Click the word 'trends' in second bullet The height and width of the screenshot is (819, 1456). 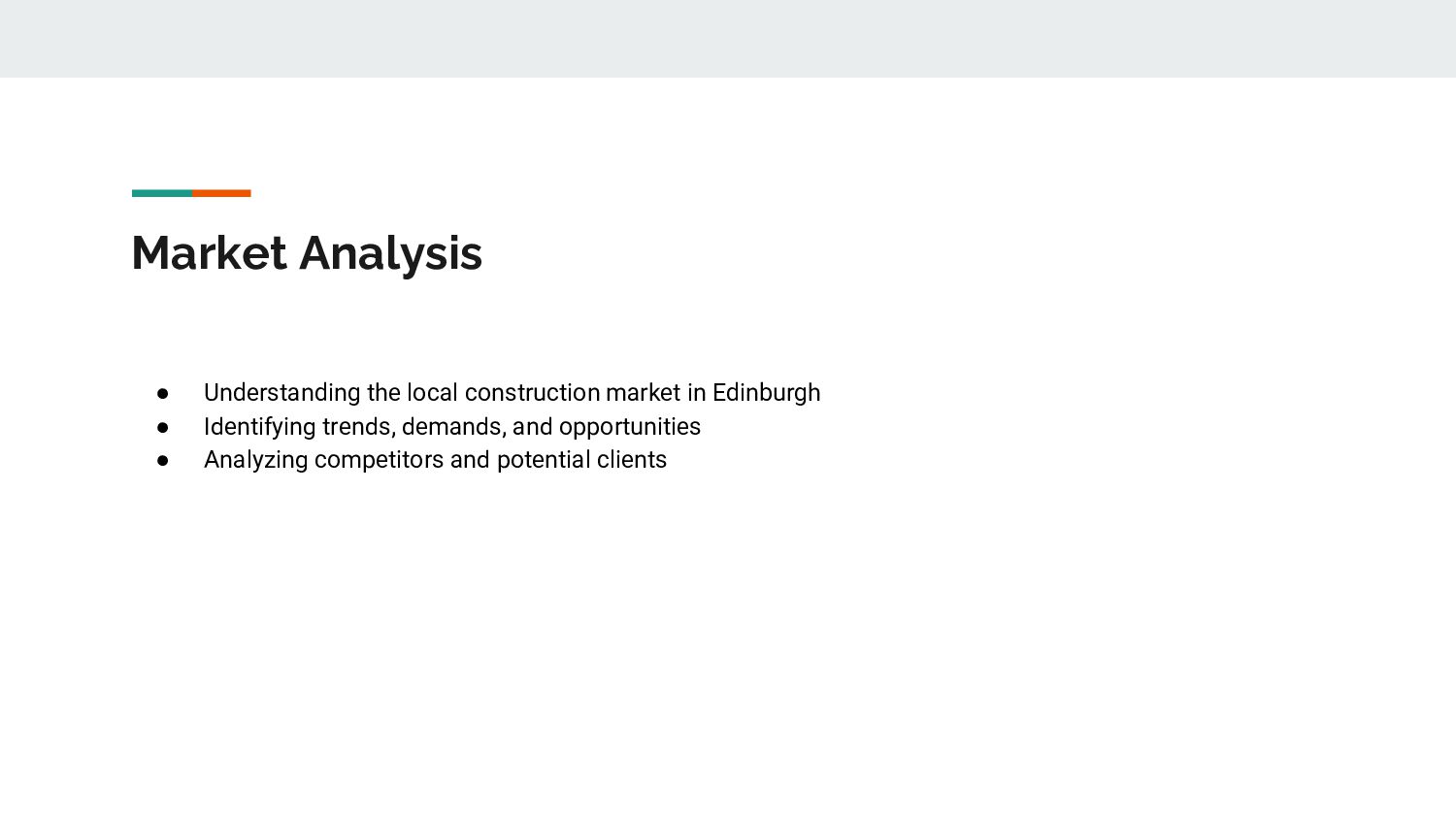pyautogui.click(x=358, y=427)
